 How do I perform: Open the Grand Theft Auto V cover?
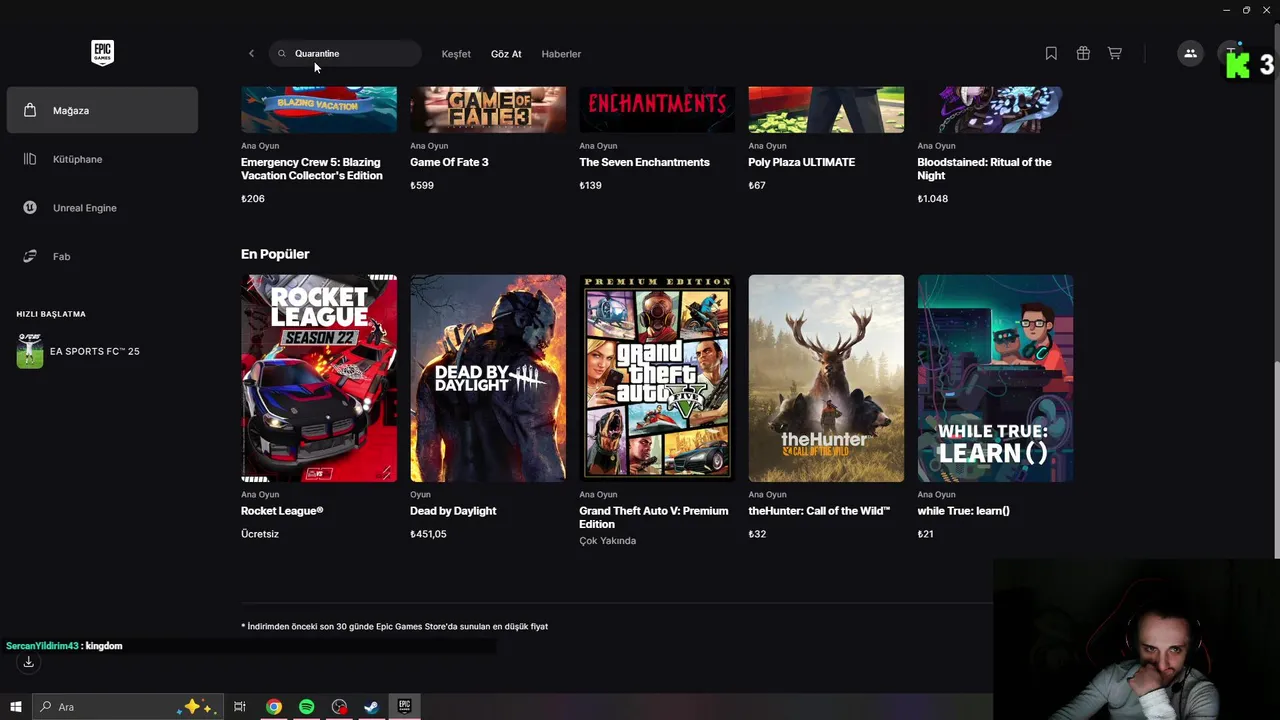(x=657, y=378)
